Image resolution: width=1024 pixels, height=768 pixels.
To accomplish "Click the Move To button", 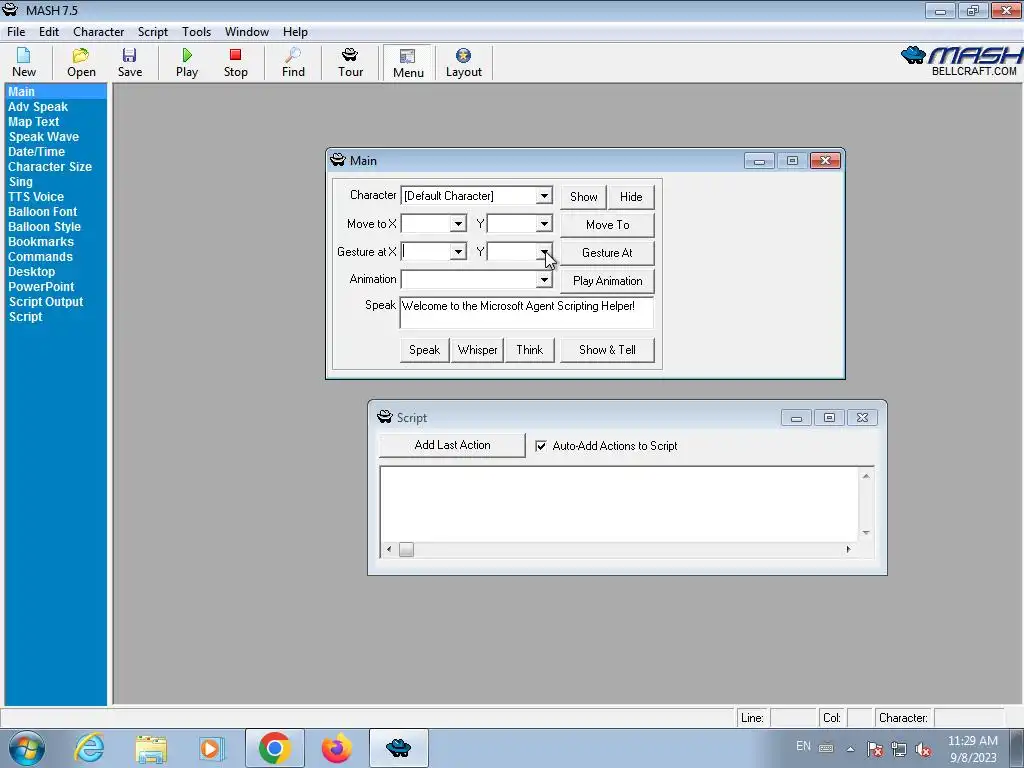I will (607, 225).
